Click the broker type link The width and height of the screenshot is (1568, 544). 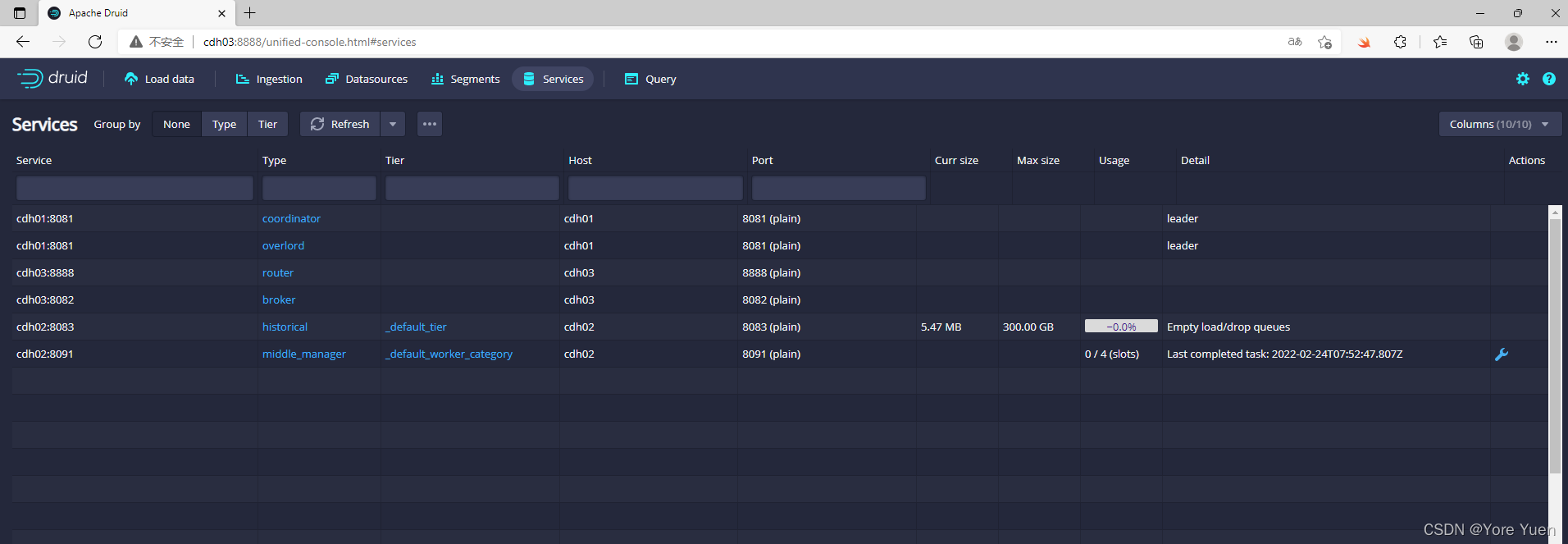pyautogui.click(x=279, y=299)
